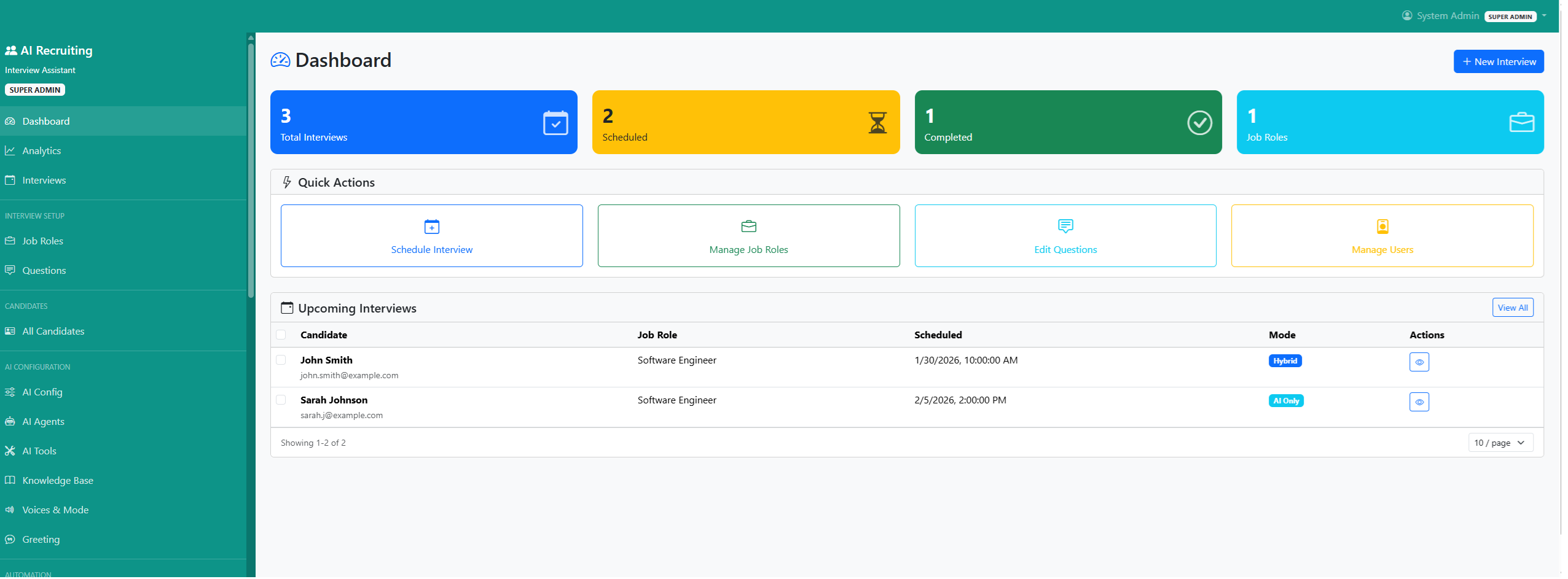Expand the Knowledge Base section
Screen dimensions: 1568x579
[x=57, y=480]
